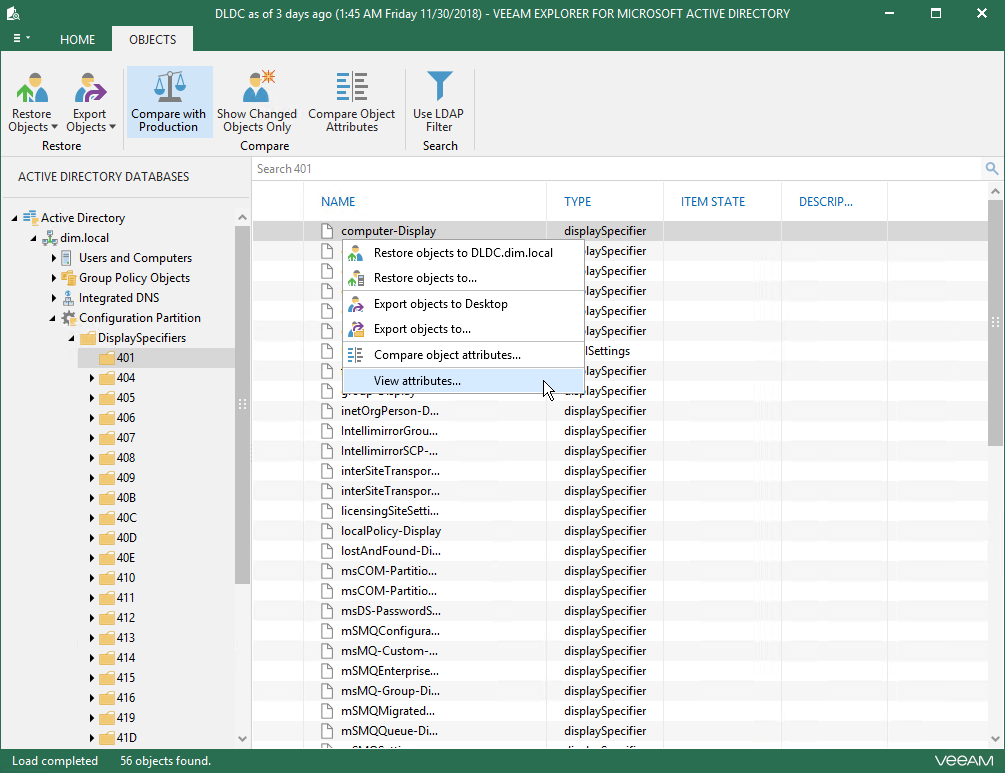Select the 405 folder
The image size is (1005, 773).
click(126, 397)
